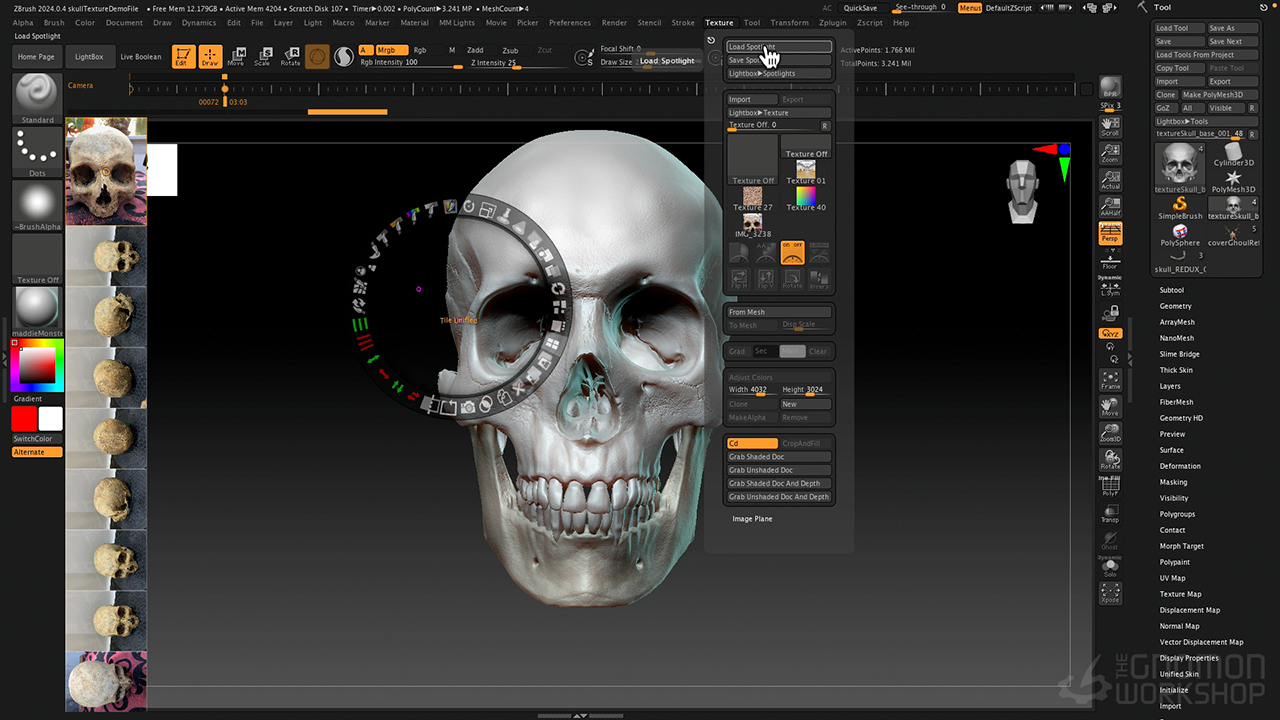Activate the Rotate mode in top shelf

(290, 56)
